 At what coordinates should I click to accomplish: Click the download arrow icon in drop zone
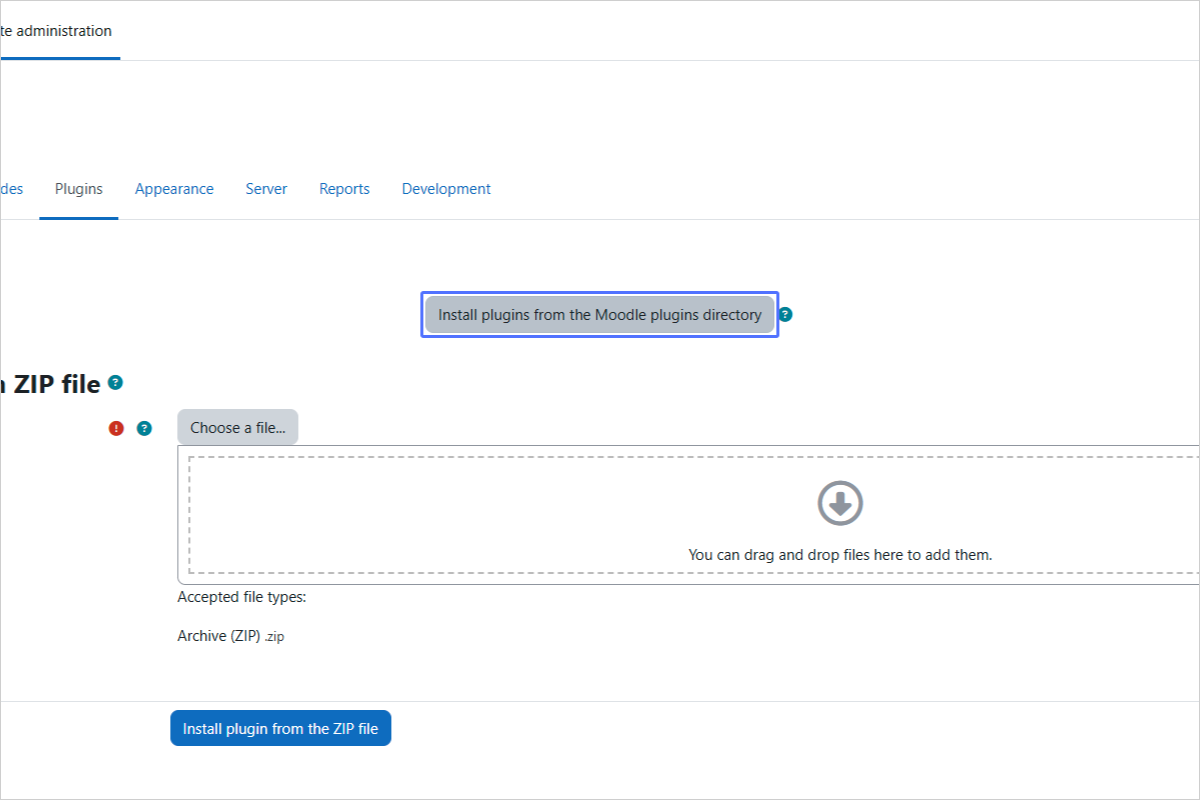tap(840, 503)
